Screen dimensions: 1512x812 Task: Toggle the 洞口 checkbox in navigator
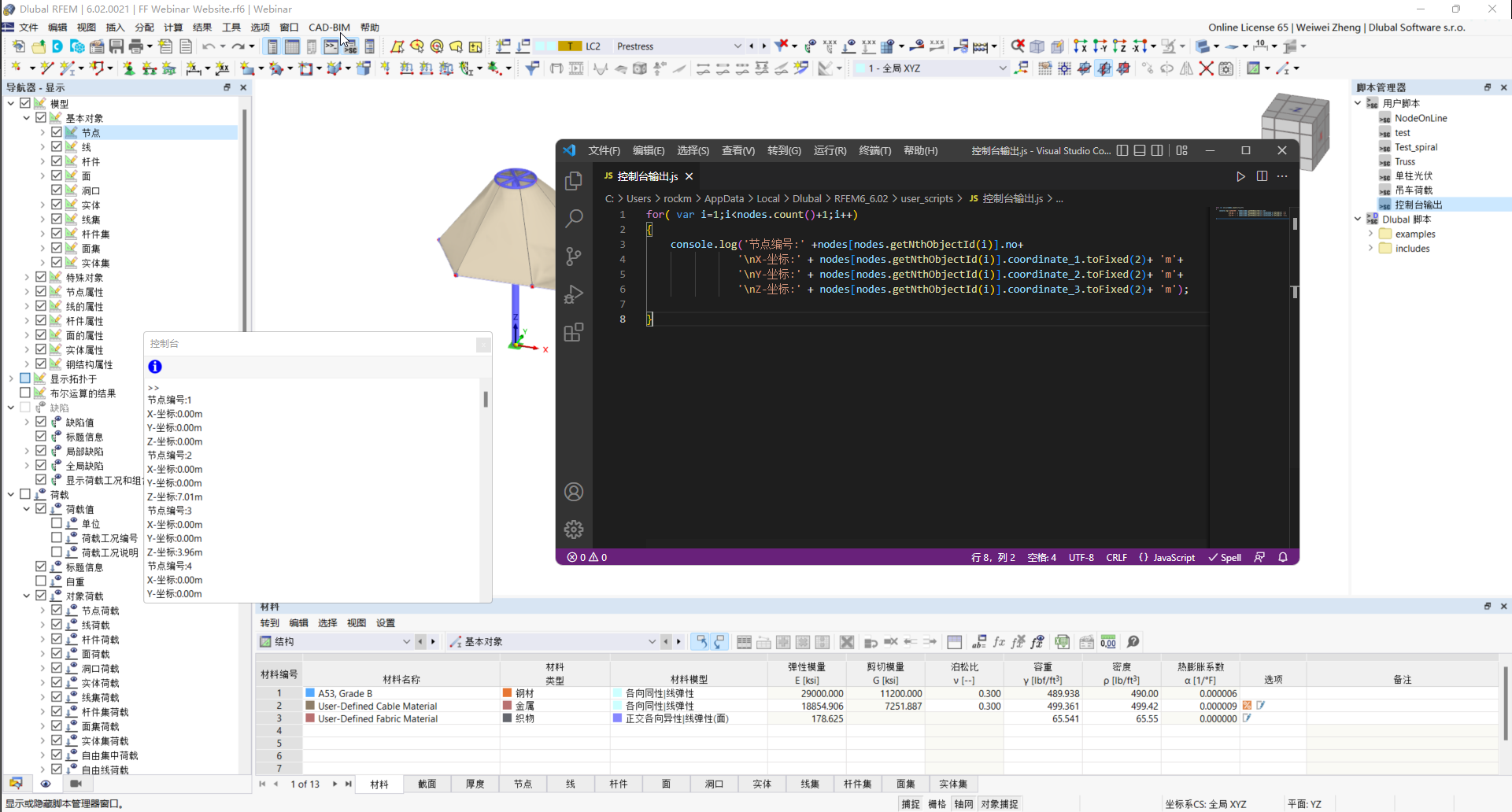(57, 190)
